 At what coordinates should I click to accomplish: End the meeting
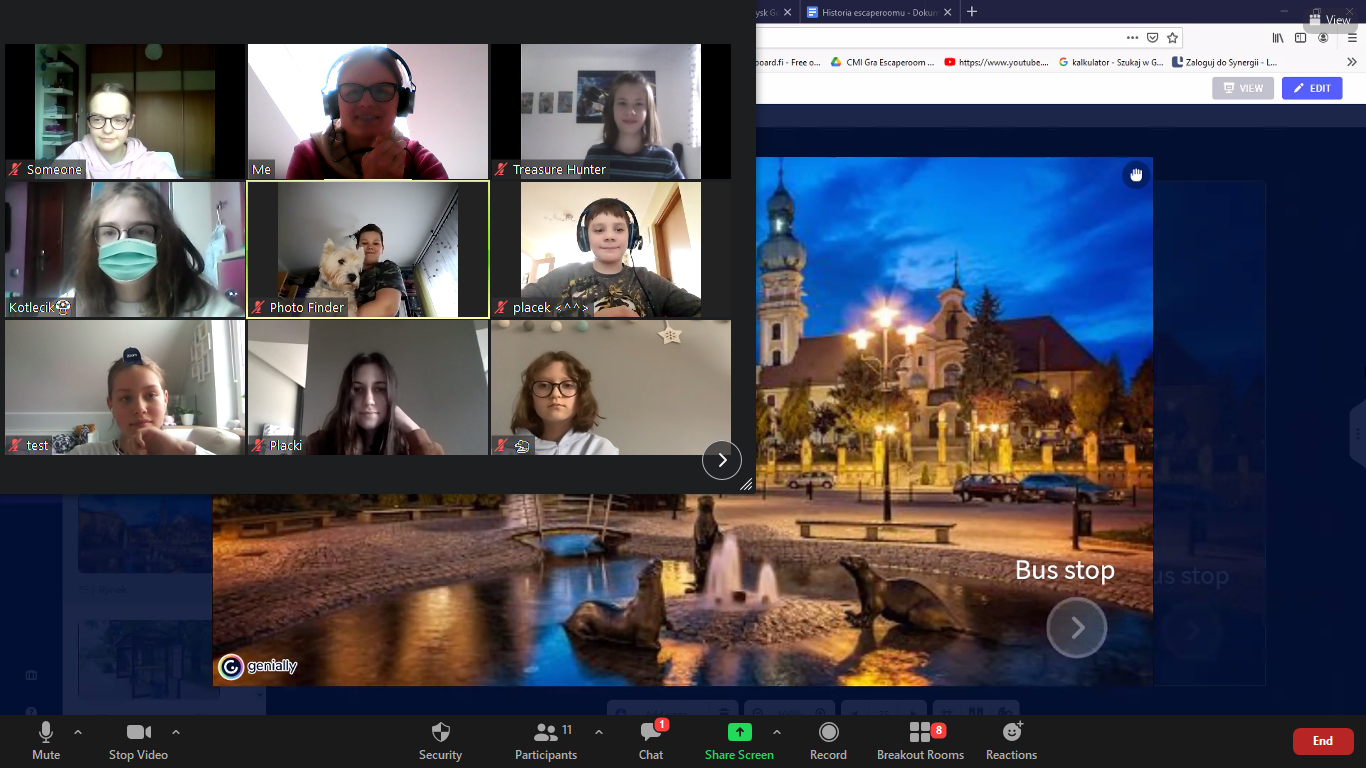coord(1322,741)
